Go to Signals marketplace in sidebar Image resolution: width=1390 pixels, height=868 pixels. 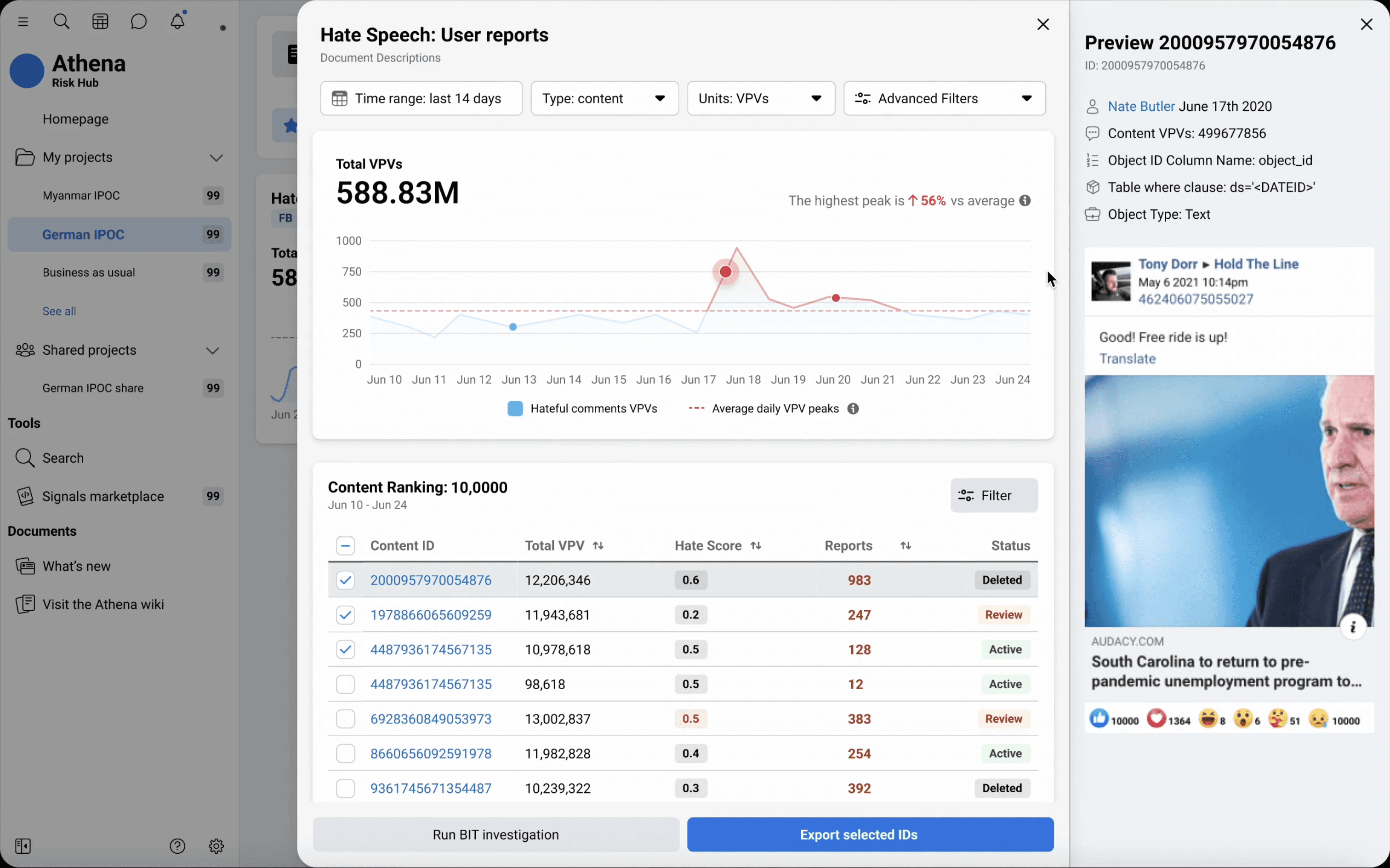pyautogui.click(x=103, y=497)
